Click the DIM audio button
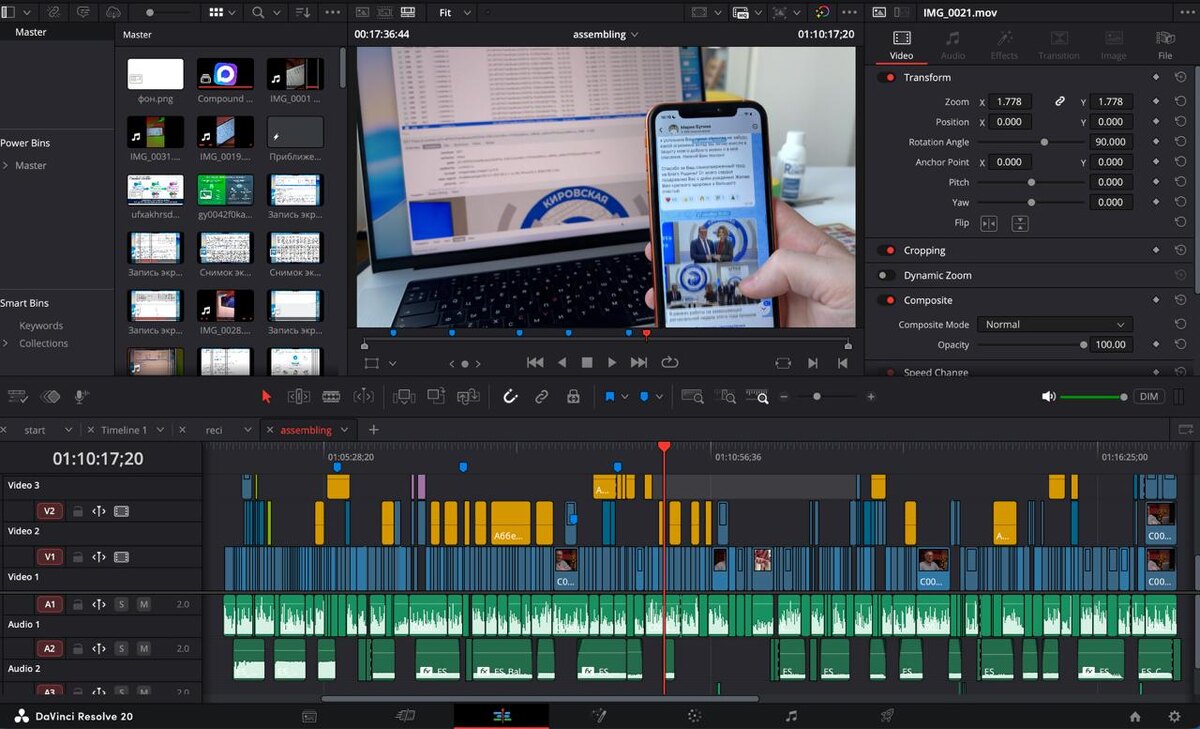The image size is (1200, 729). pyautogui.click(x=1150, y=397)
